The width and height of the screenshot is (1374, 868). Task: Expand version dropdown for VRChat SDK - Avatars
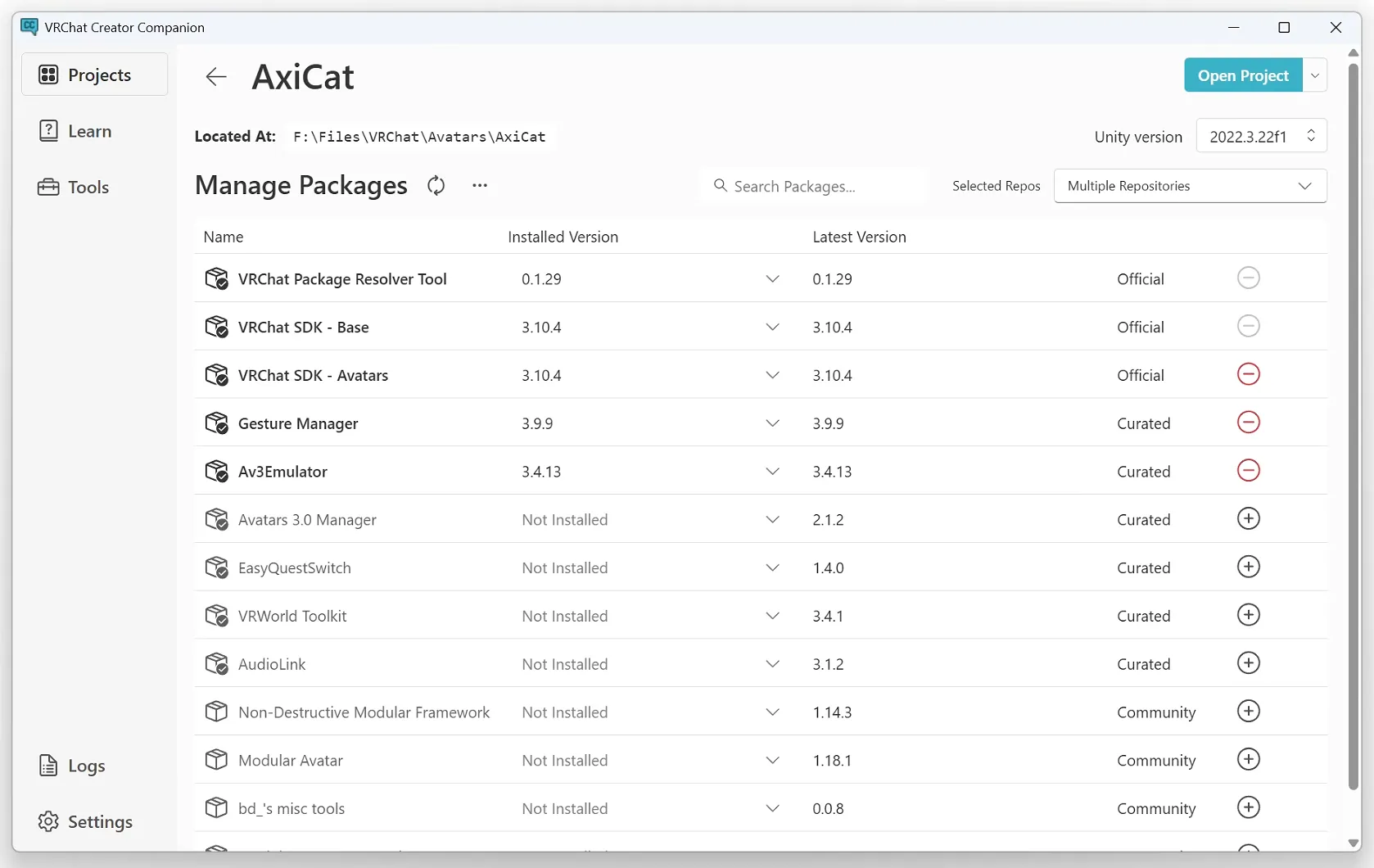pos(772,375)
